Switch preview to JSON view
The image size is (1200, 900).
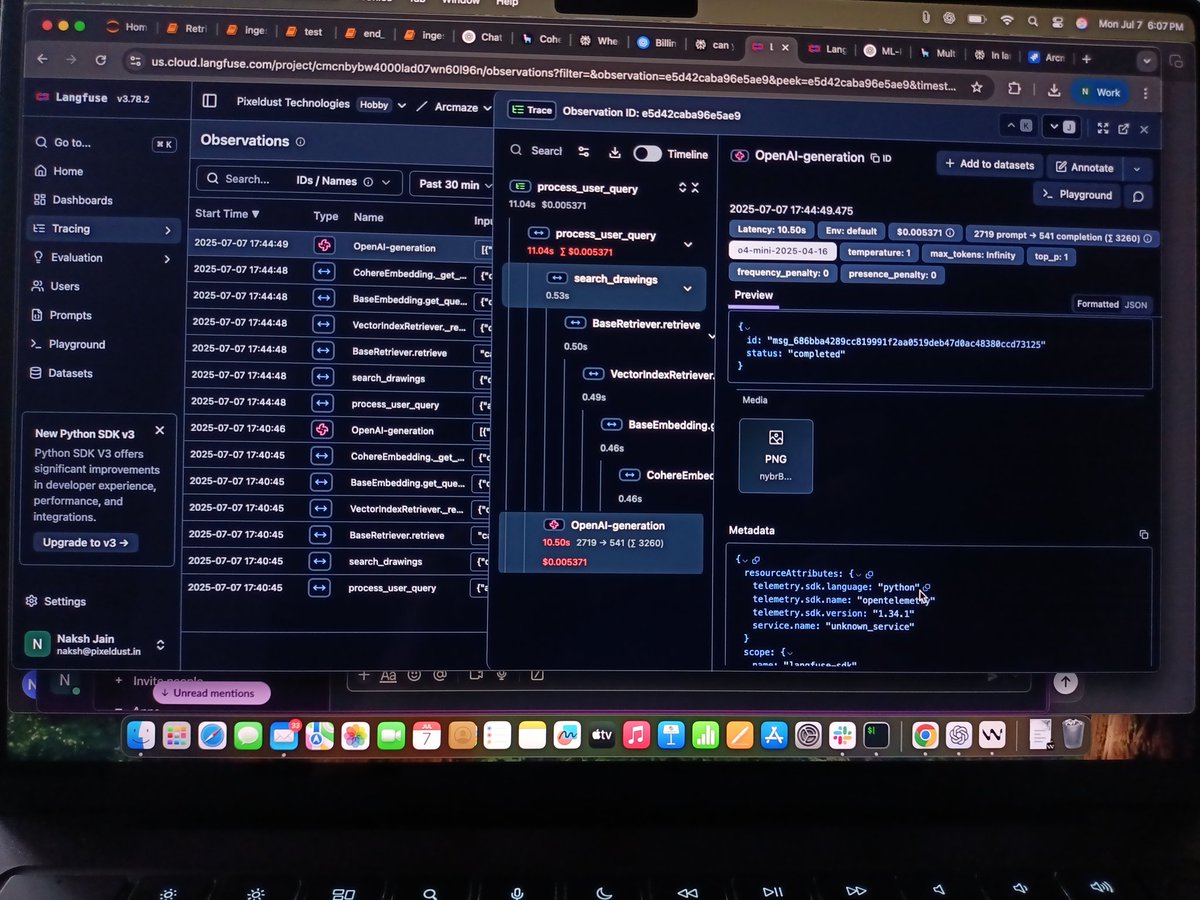click(x=1136, y=304)
